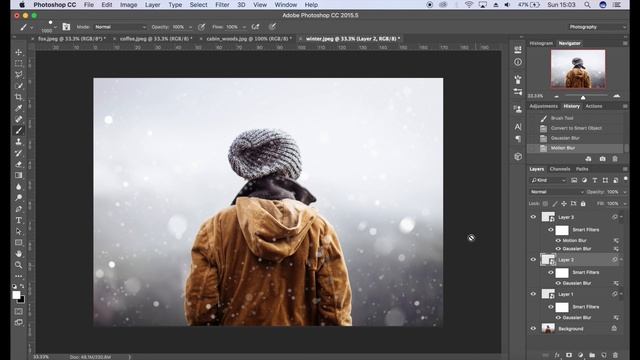Open the Opacity slider arrow in options bar
Viewport: 640px width, 360px height.
190,27
